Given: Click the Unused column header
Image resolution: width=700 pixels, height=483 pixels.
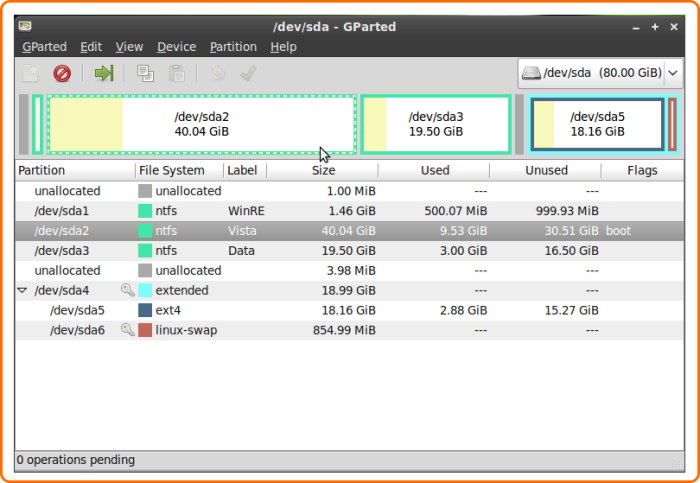Looking at the screenshot, I should tap(546, 171).
